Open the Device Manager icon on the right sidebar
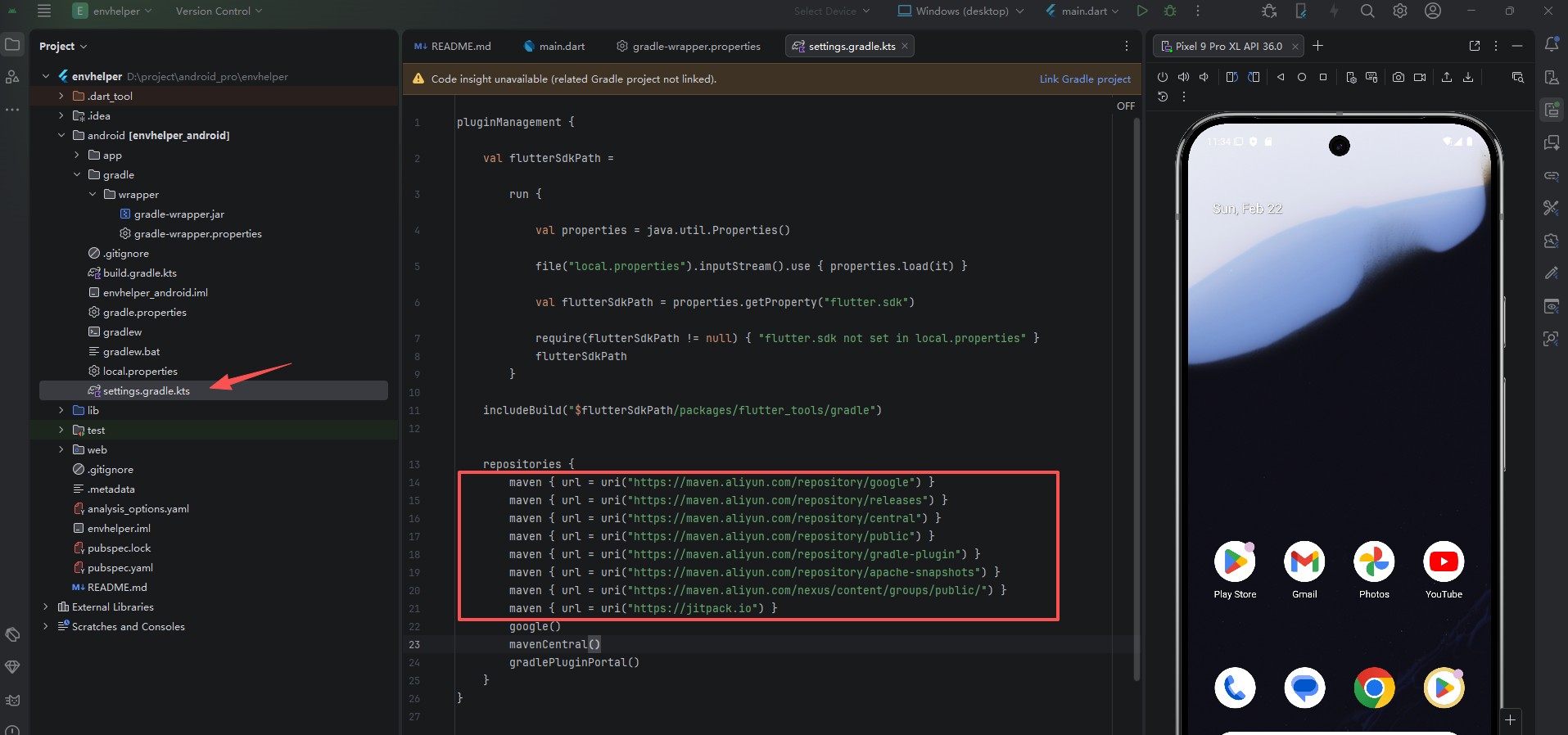This screenshot has width=1568, height=735. [x=1552, y=77]
